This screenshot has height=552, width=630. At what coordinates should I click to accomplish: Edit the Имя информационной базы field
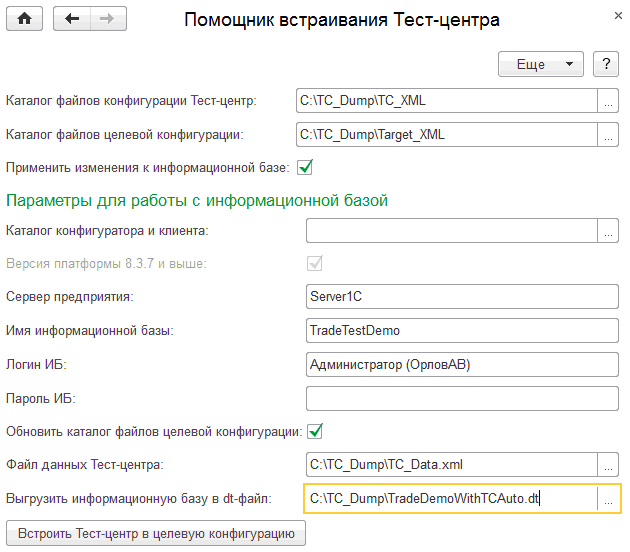(x=462, y=330)
